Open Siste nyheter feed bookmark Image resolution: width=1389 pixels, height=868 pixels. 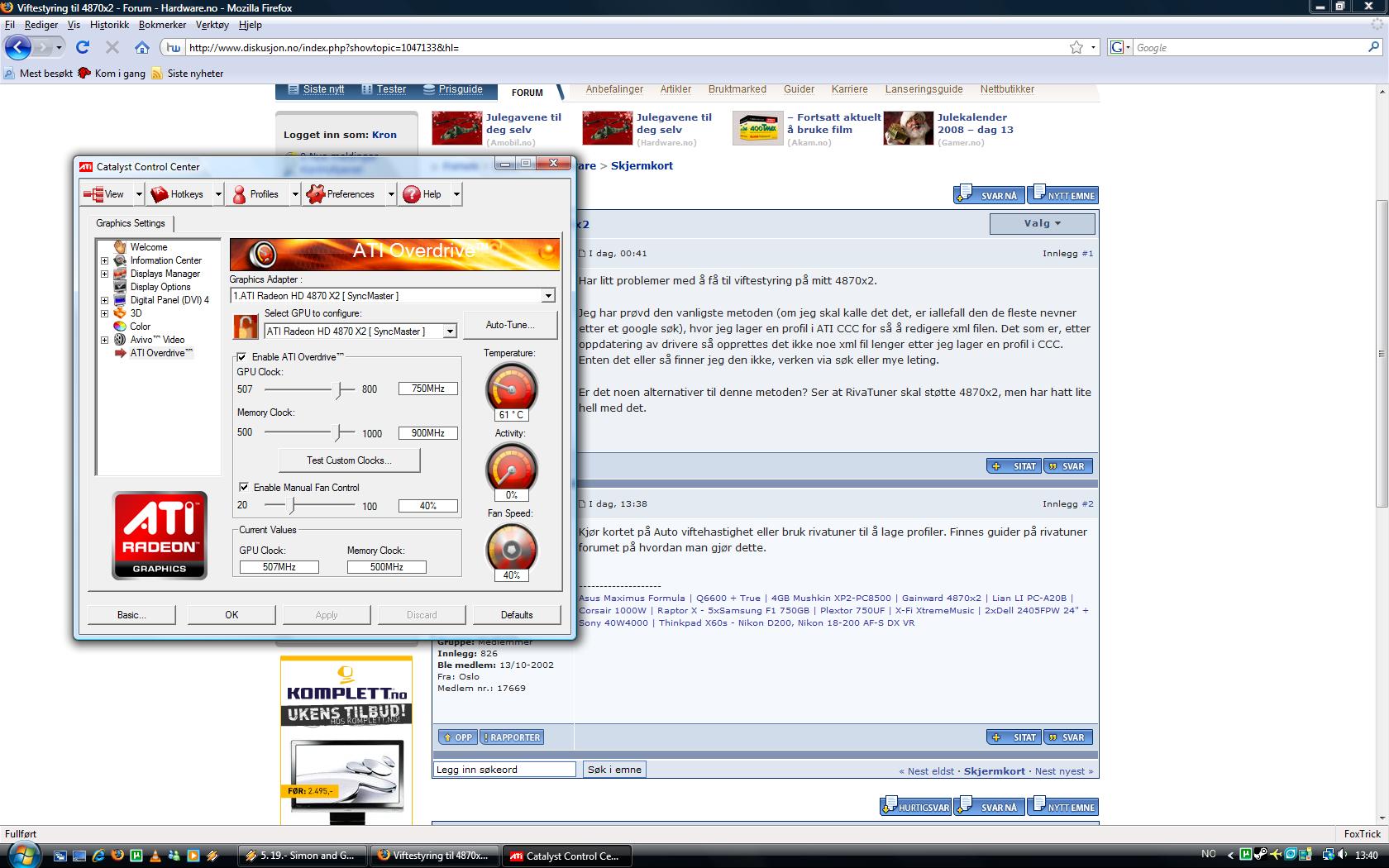coord(187,73)
